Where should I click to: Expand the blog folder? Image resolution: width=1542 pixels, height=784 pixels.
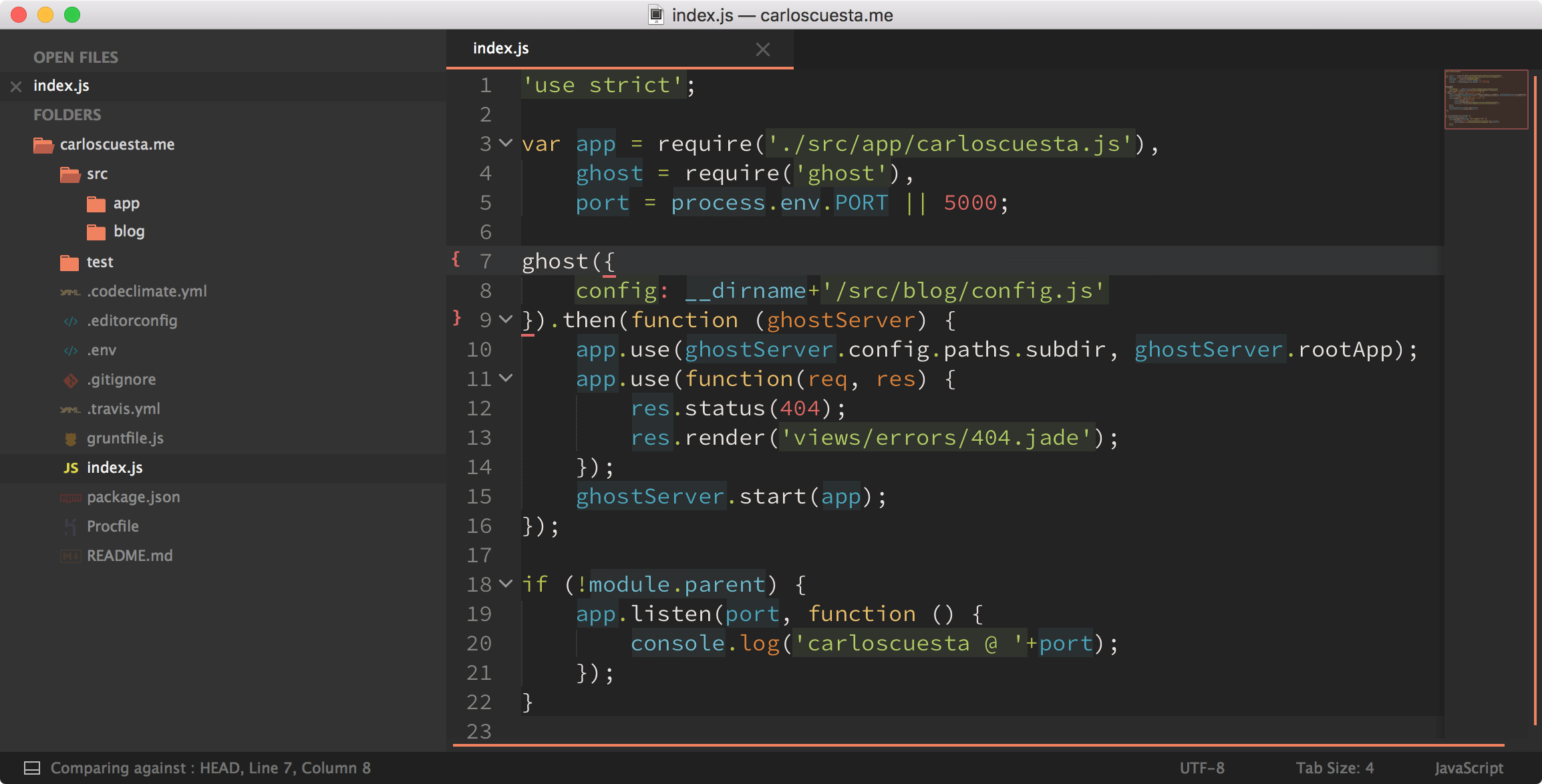click(129, 232)
